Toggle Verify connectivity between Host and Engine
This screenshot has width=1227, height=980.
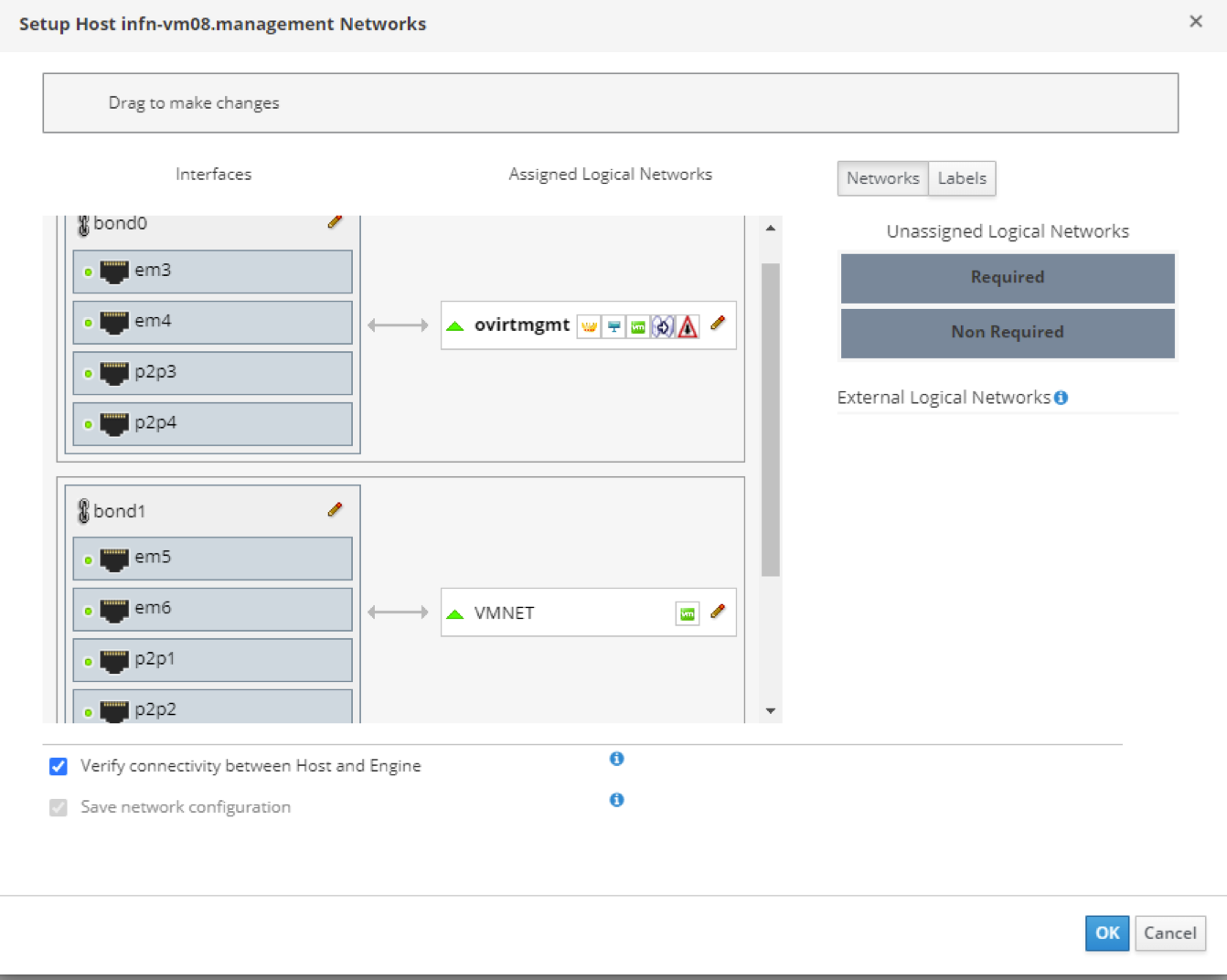tap(59, 766)
